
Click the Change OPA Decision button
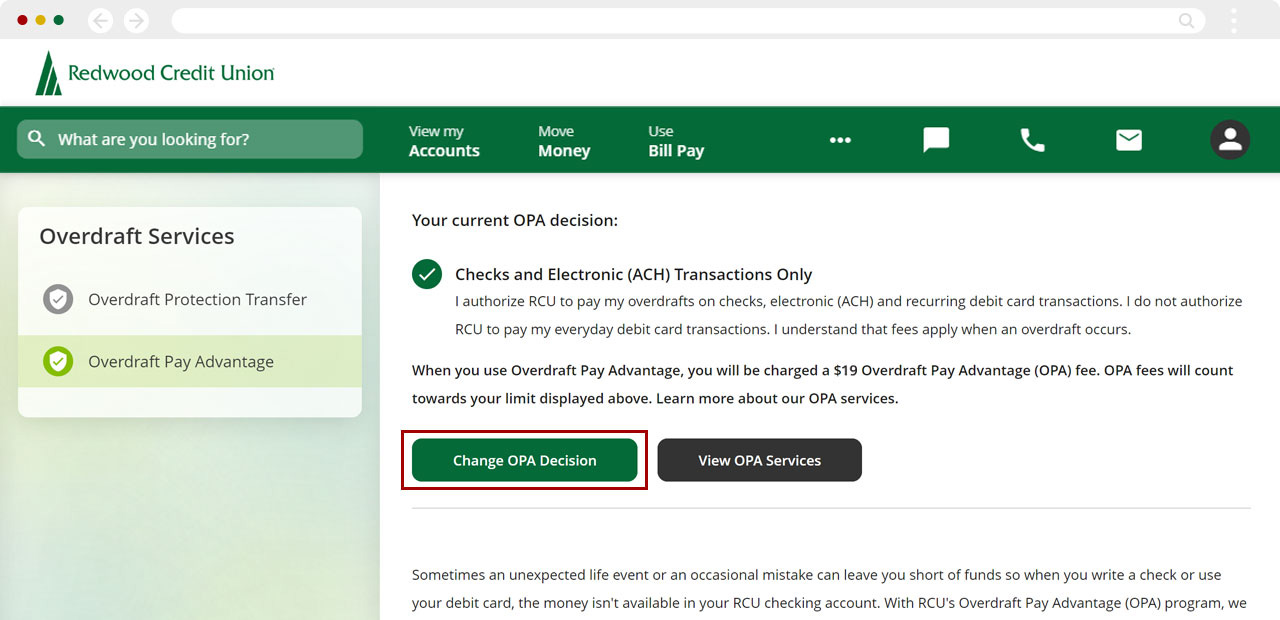[x=524, y=460]
